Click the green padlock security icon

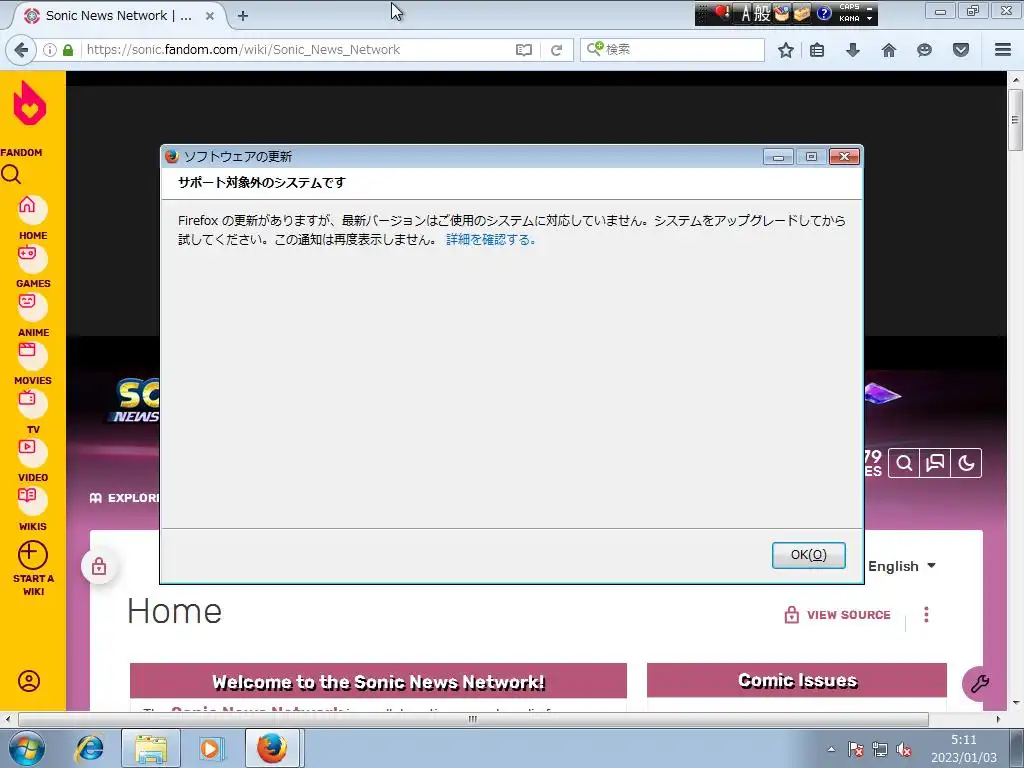coord(68,50)
